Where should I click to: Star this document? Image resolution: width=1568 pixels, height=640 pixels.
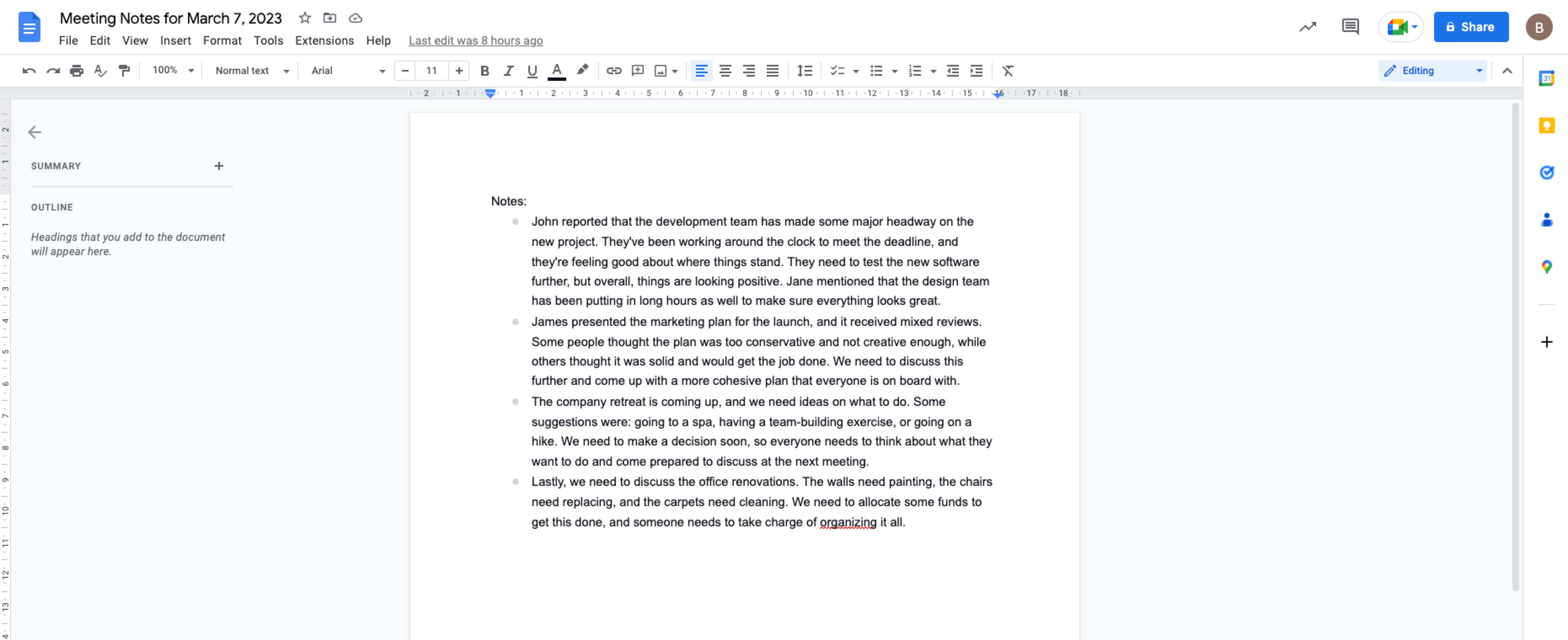(x=305, y=18)
